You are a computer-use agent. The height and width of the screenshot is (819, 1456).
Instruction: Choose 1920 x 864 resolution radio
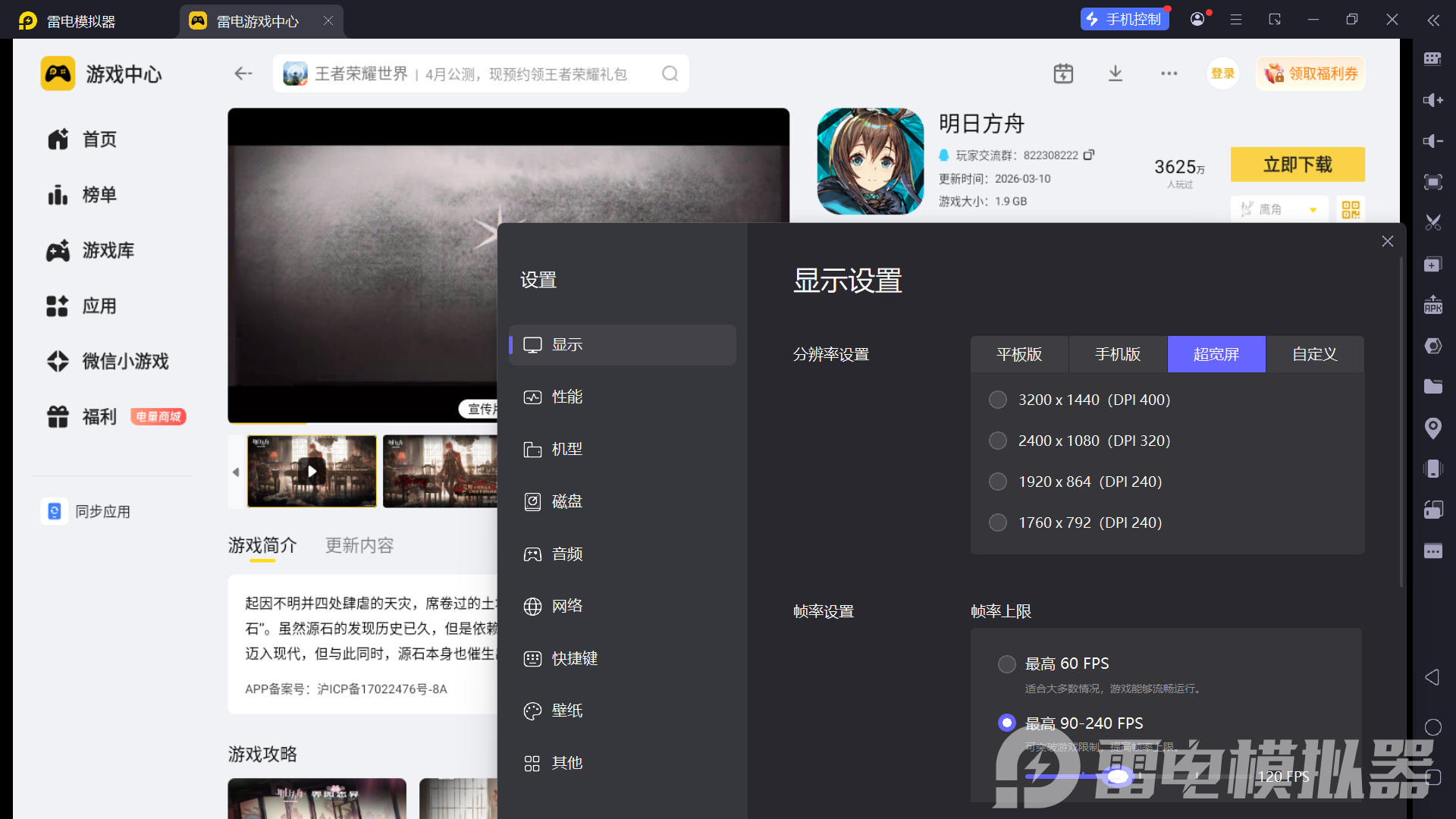click(998, 482)
